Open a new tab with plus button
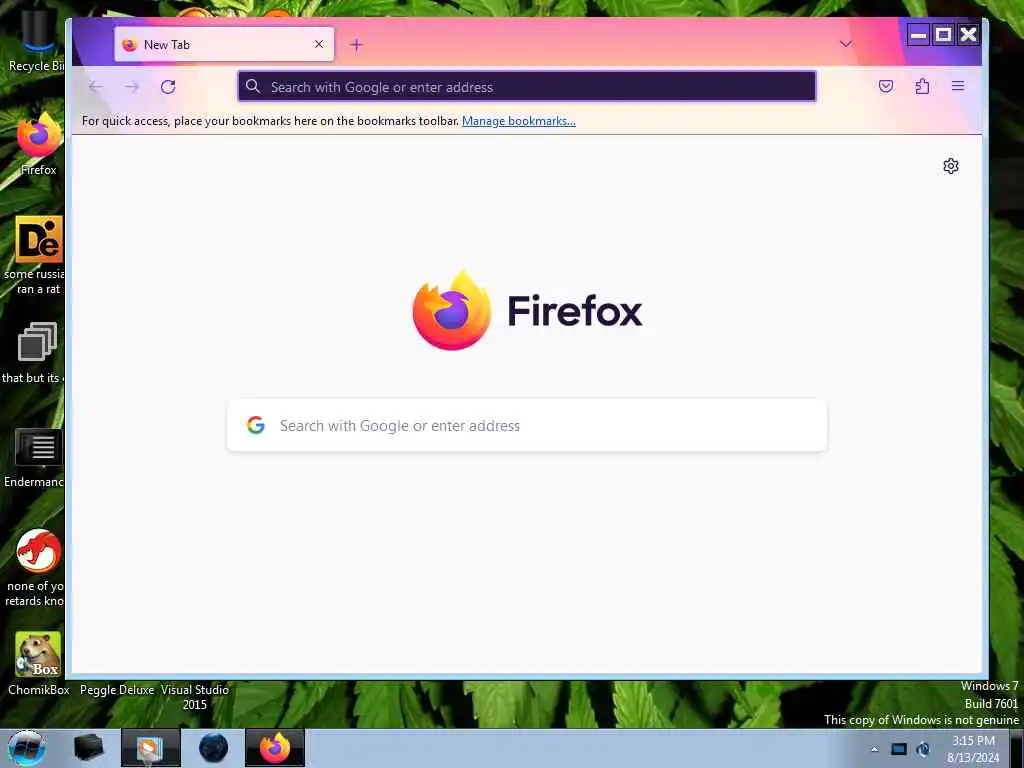Image resolution: width=1024 pixels, height=768 pixels. 356,44
